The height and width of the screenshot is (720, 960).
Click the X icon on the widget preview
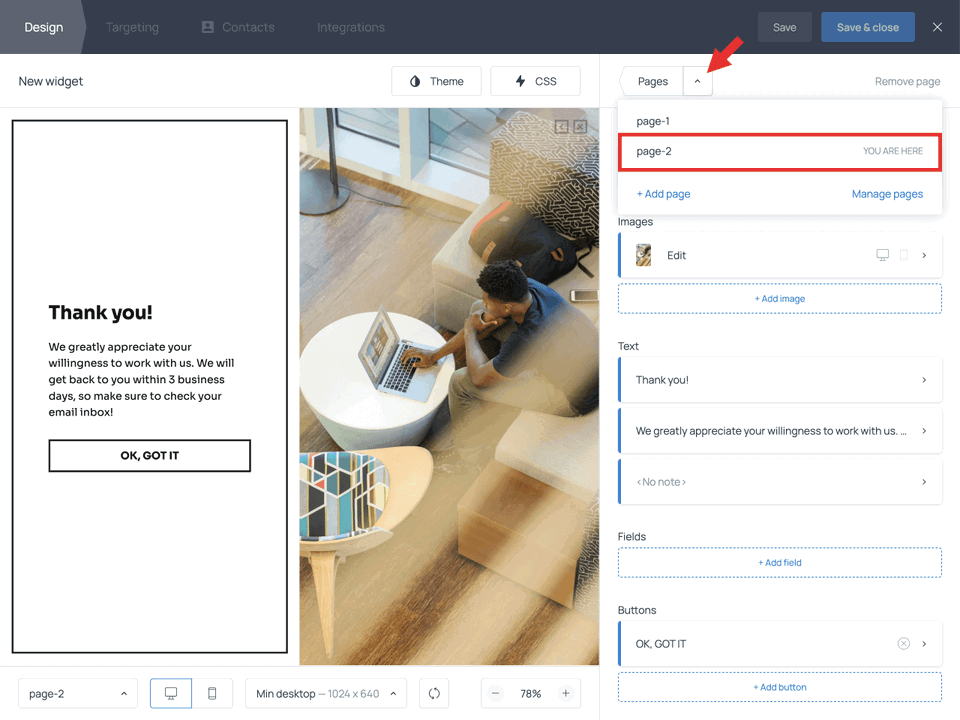point(580,127)
